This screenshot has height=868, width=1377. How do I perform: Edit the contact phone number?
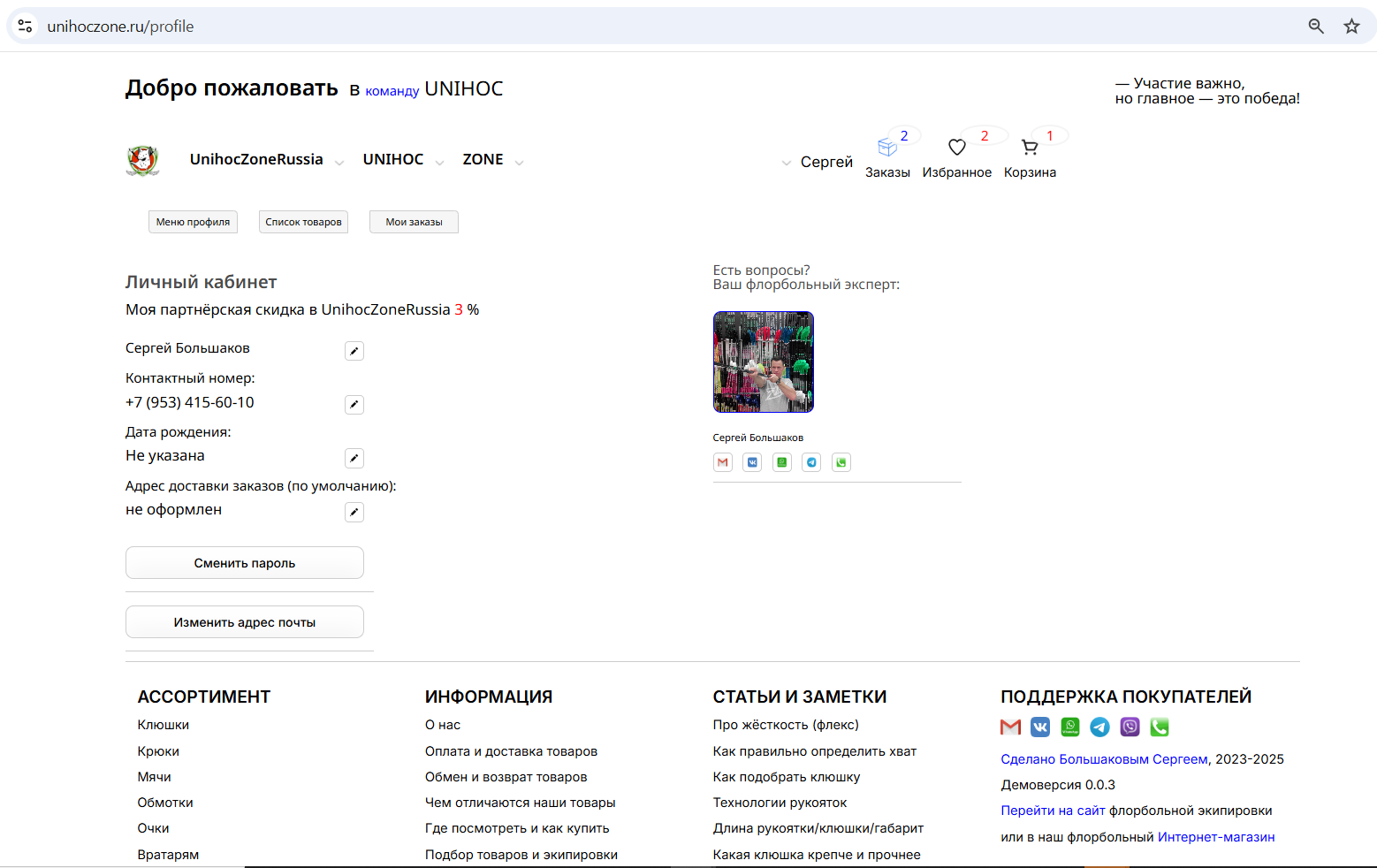click(354, 405)
